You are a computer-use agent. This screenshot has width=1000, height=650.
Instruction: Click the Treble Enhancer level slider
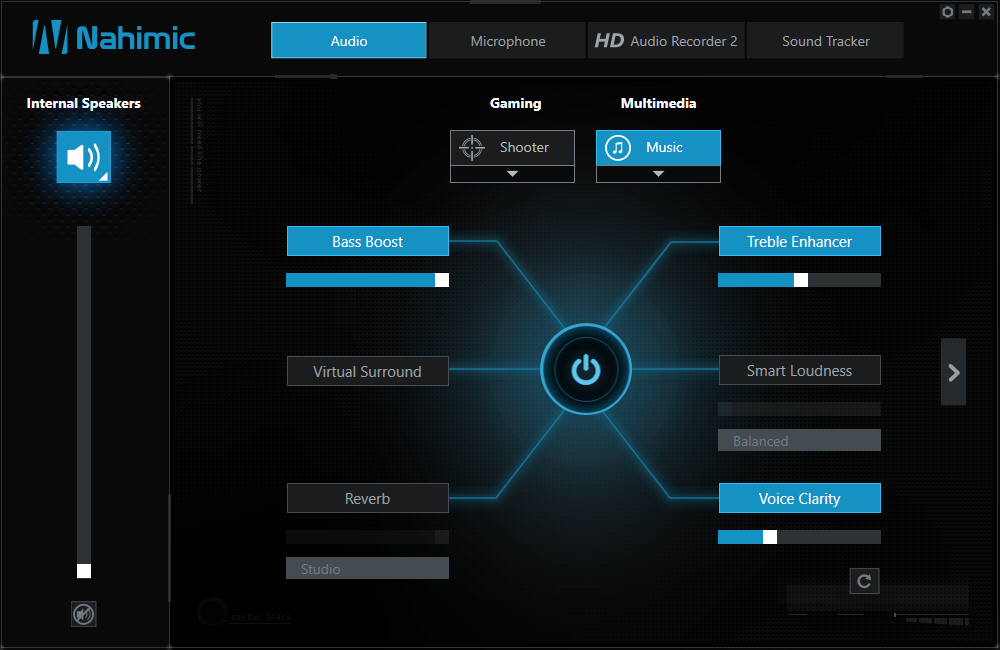pyautogui.click(x=799, y=280)
